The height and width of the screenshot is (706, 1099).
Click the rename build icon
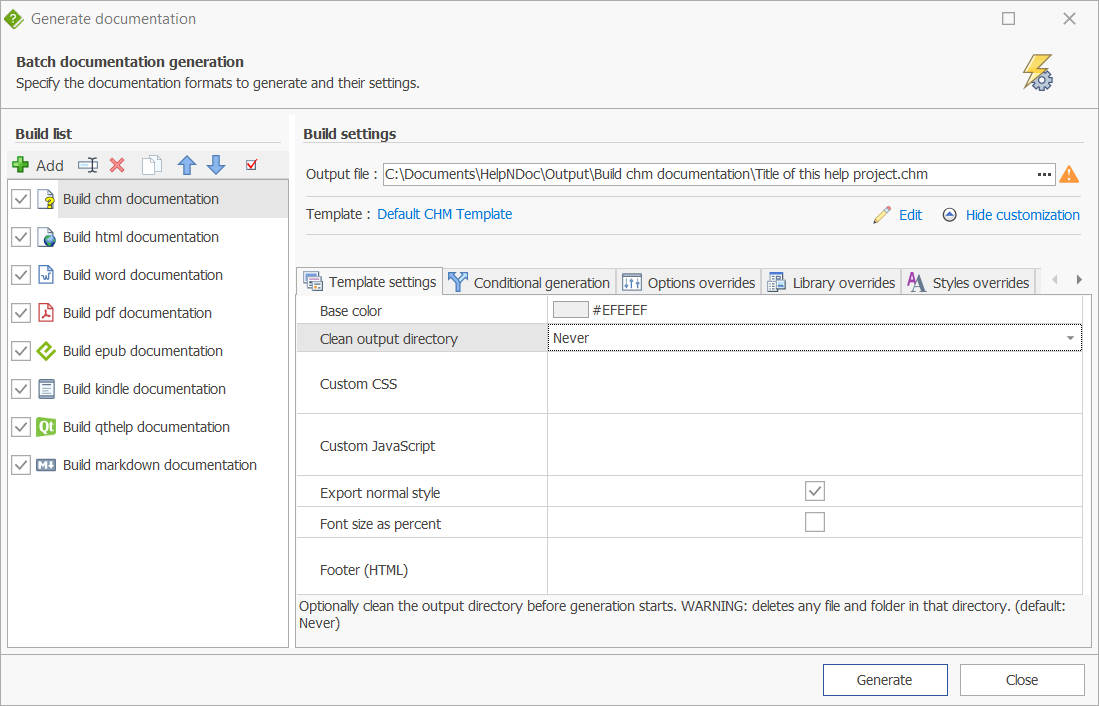click(x=88, y=165)
